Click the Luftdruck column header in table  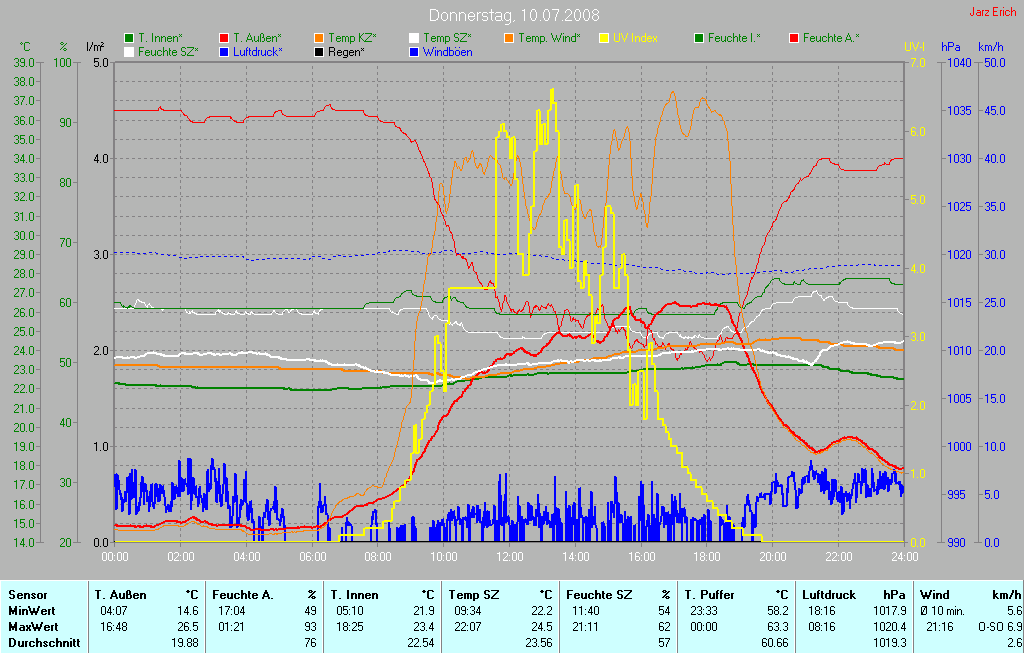tap(829, 595)
